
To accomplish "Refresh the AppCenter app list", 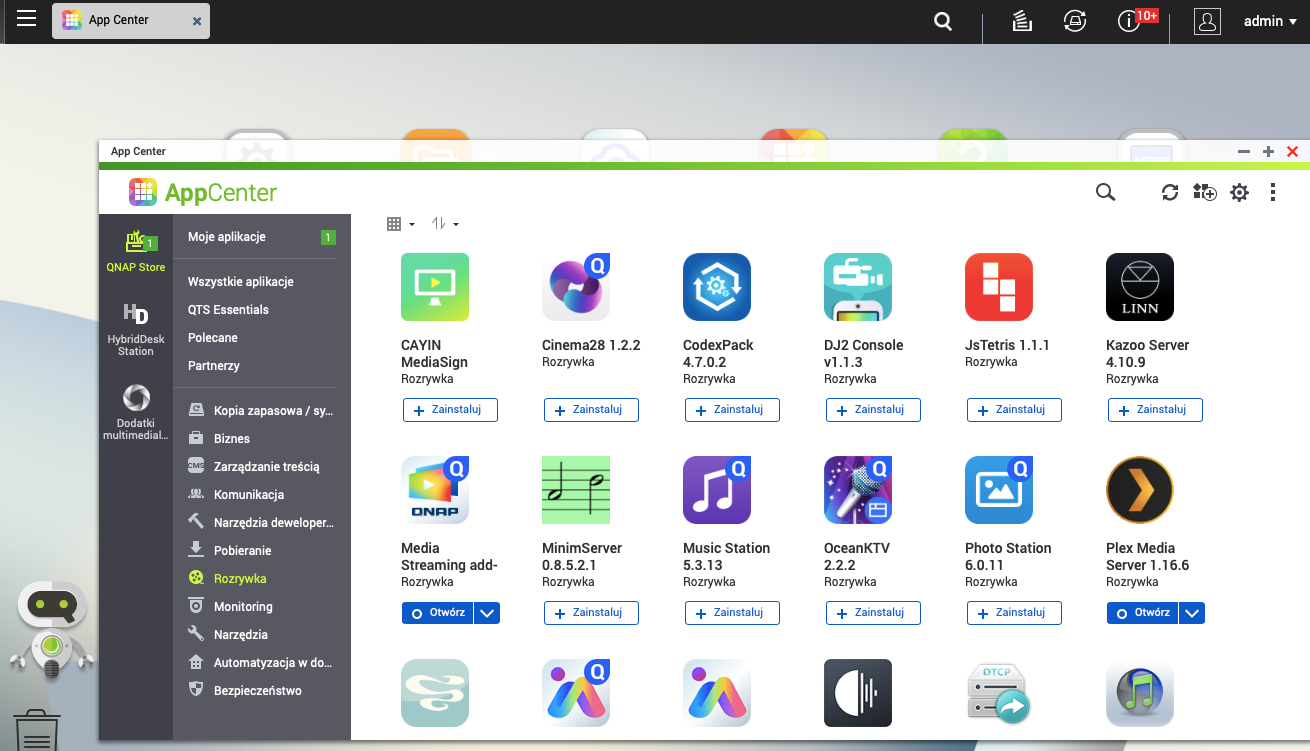I will click(1170, 192).
